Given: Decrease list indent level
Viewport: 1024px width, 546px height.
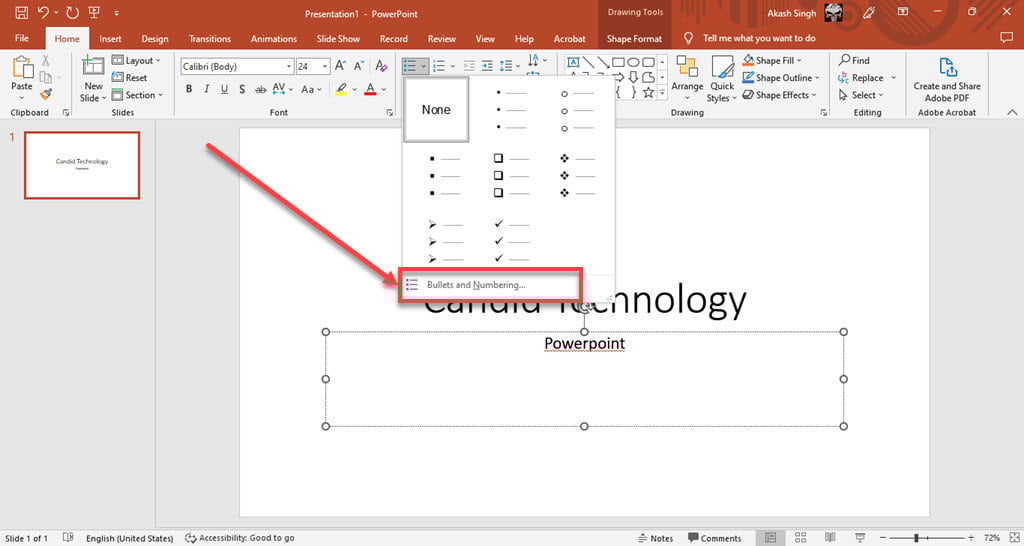Looking at the screenshot, I should pos(469,66).
